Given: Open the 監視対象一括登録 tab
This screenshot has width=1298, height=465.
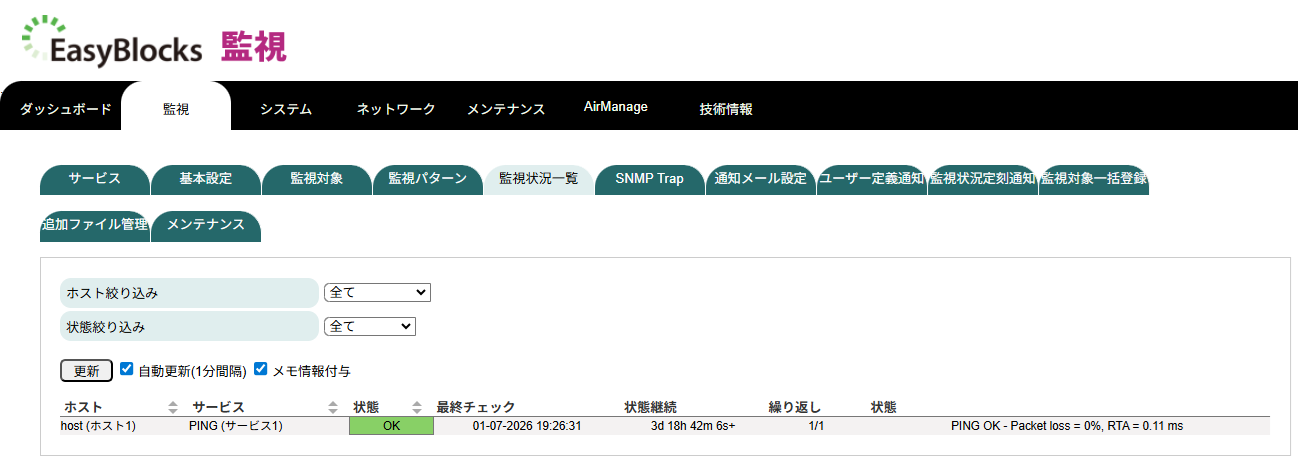Looking at the screenshot, I should (1094, 179).
